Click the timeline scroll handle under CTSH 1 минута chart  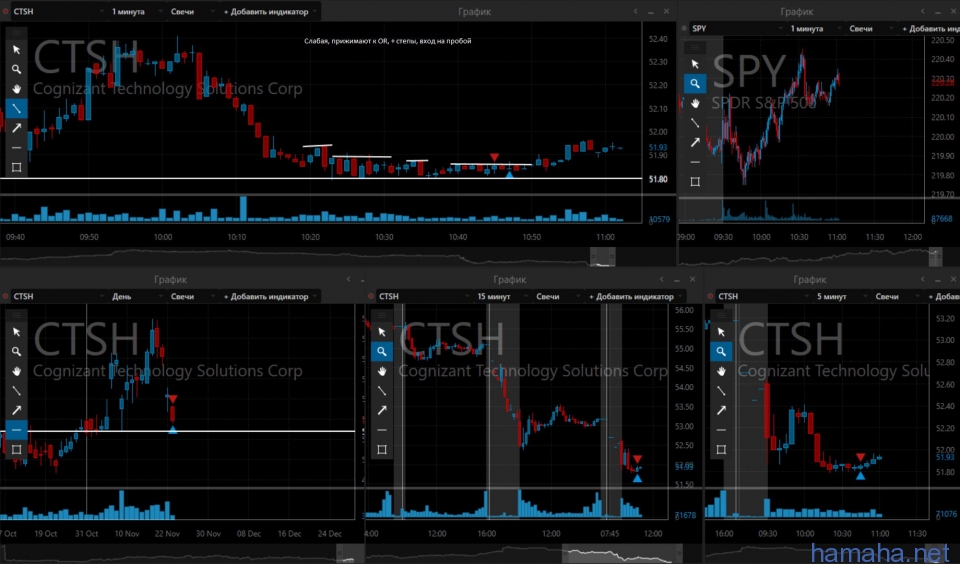tap(602, 257)
